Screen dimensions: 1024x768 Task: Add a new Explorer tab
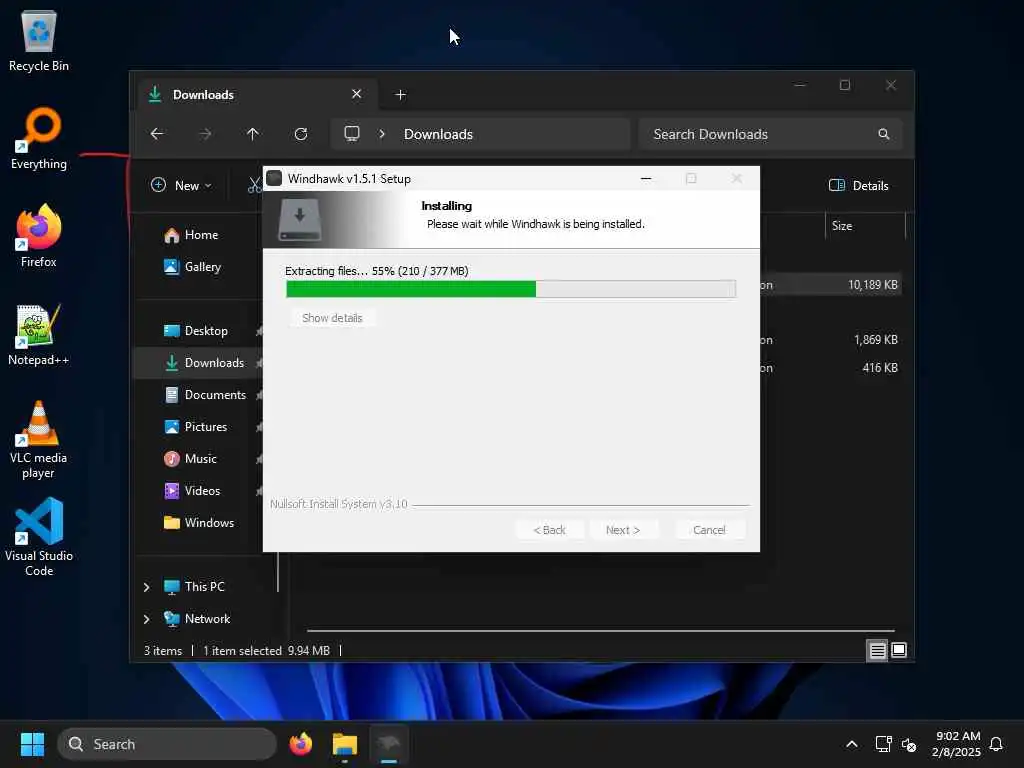(x=401, y=95)
